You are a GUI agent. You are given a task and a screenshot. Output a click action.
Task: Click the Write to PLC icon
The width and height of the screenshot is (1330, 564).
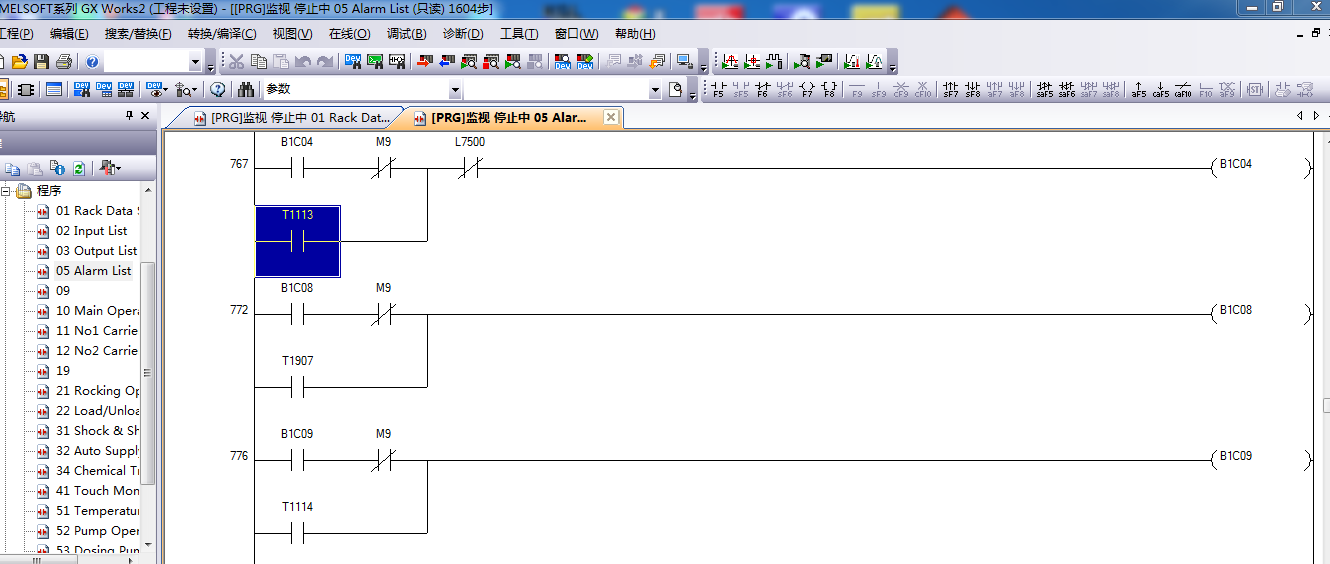[x=424, y=62]
